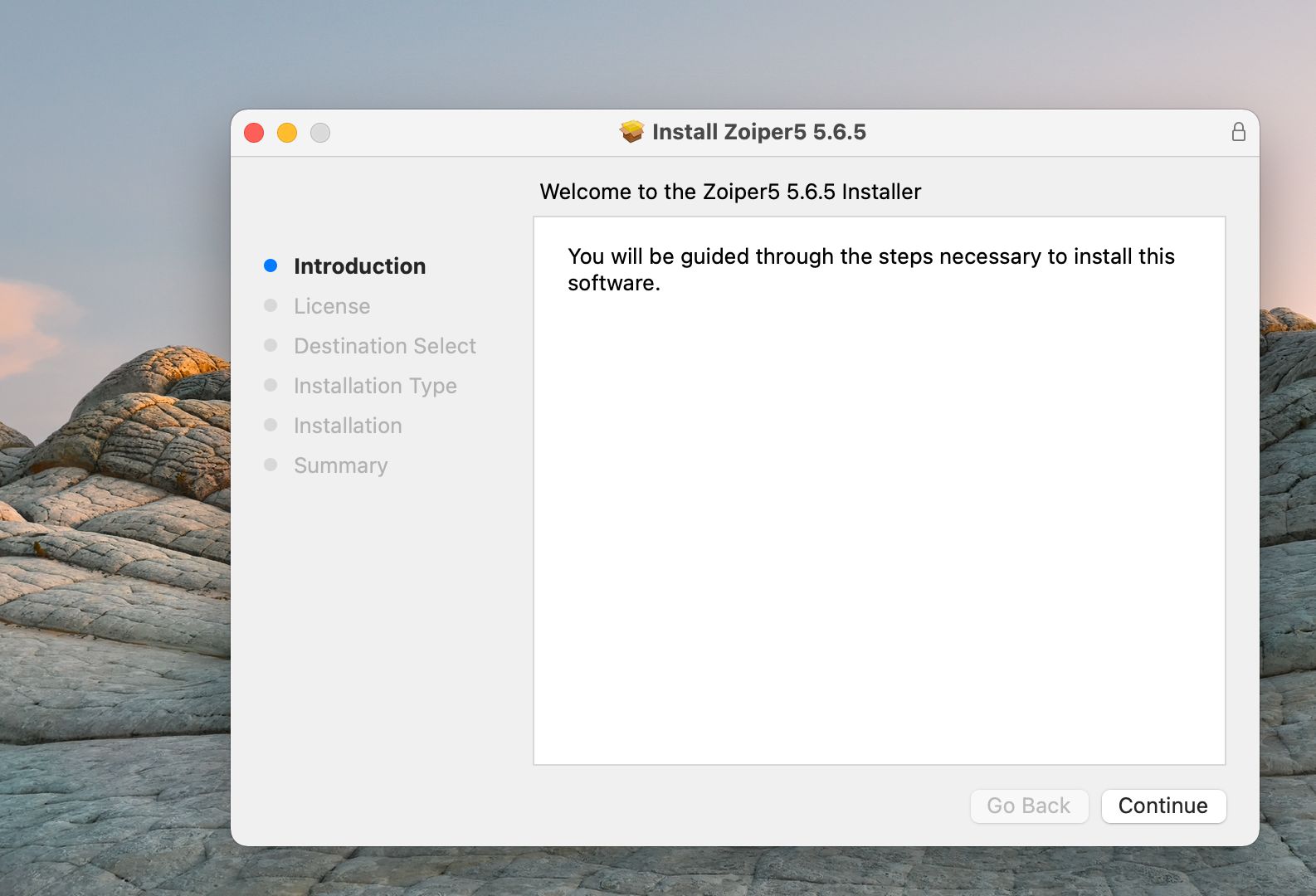Click the package box icon beside the title
Image resolution: width=1316 pixels, height=896 pixels.
pyautogui.click(x=631, y=132)
